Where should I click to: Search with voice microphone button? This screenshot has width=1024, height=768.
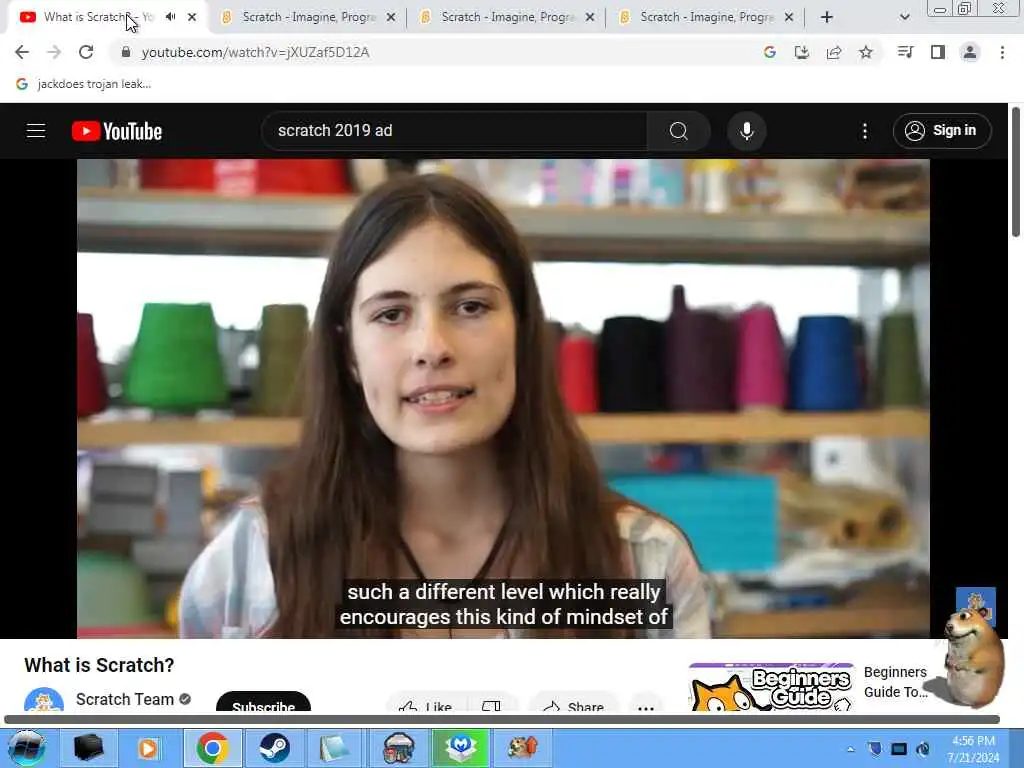click(746, 131)
